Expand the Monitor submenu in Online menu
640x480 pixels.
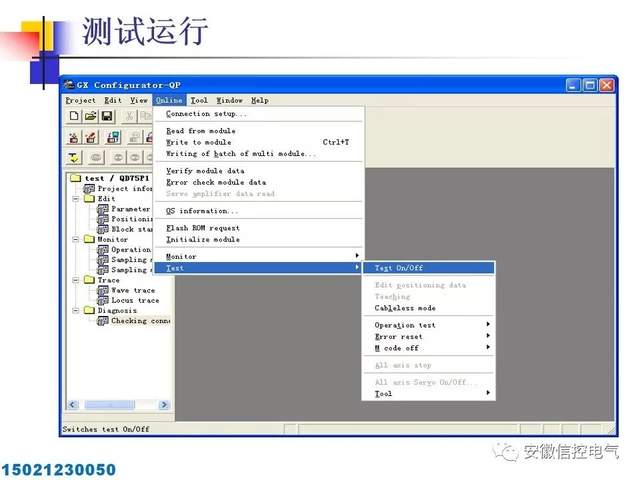(259, 256)
